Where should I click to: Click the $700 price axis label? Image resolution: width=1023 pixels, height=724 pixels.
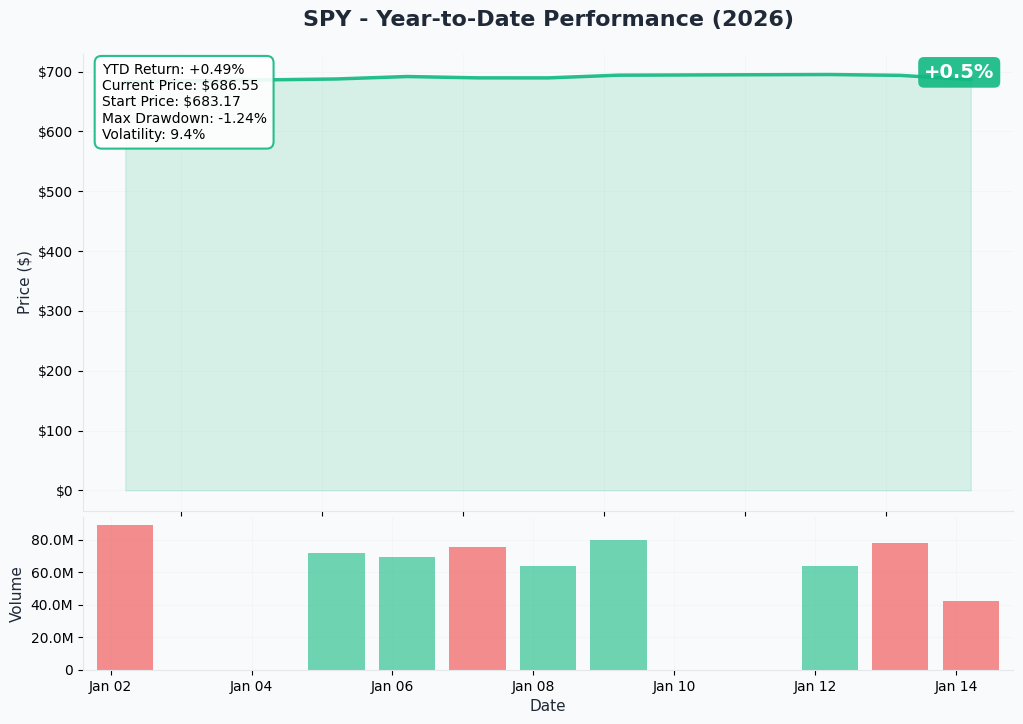[55, 72]
